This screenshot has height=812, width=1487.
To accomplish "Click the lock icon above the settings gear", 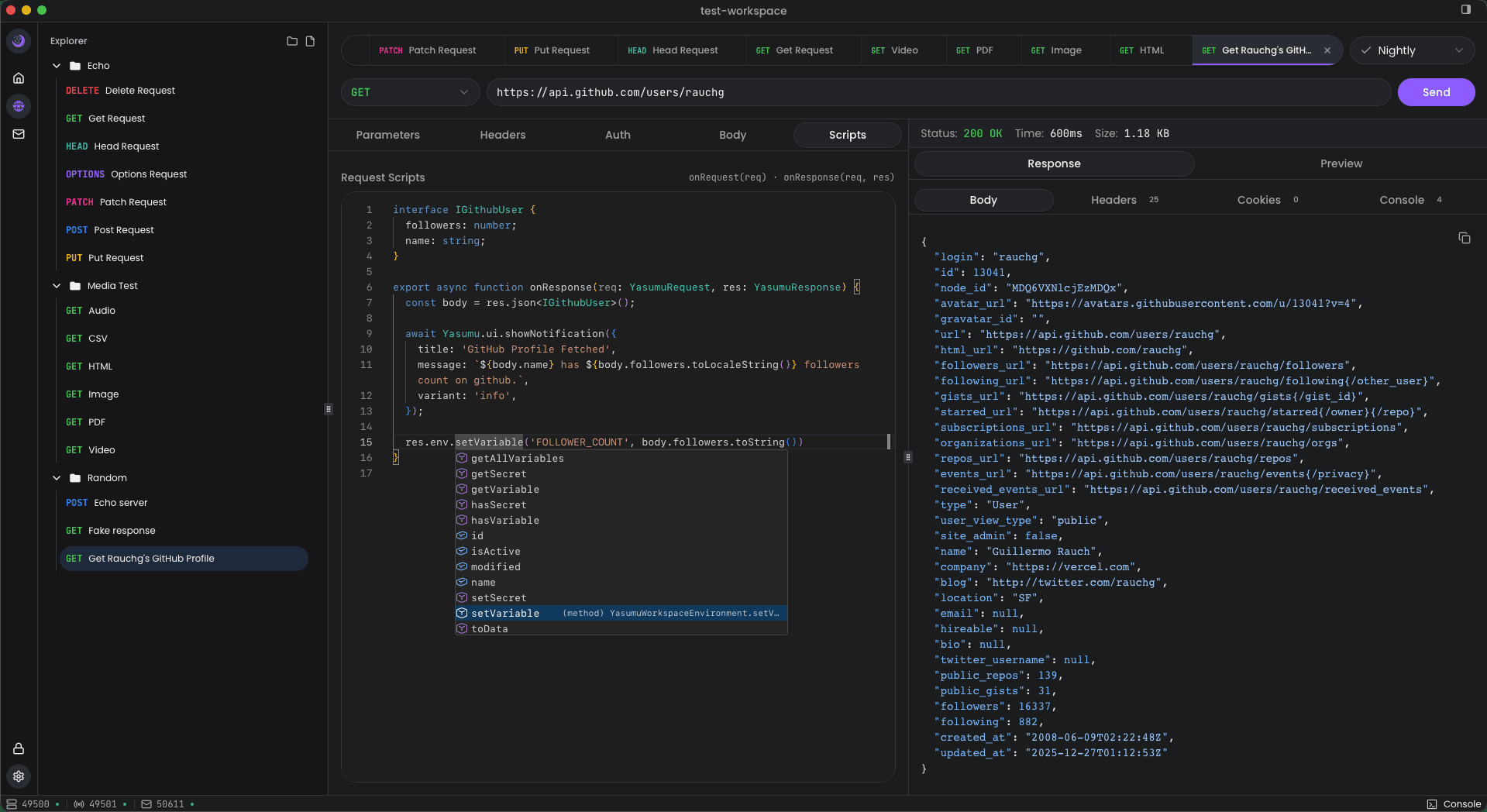I will pyautogui.click(x=19, y=748).
